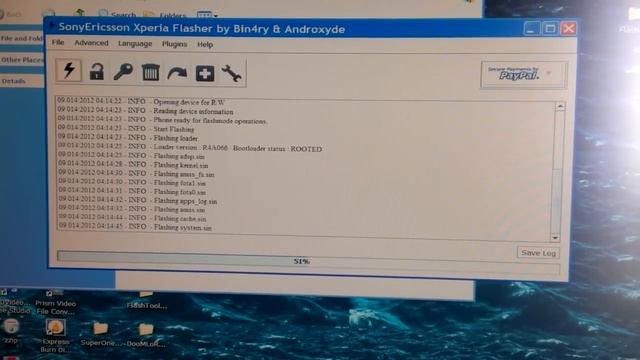This screenshot has width=640, height=360.
Task: Select log line 'Flashing cache.sin'
Action: click(132, 218)
